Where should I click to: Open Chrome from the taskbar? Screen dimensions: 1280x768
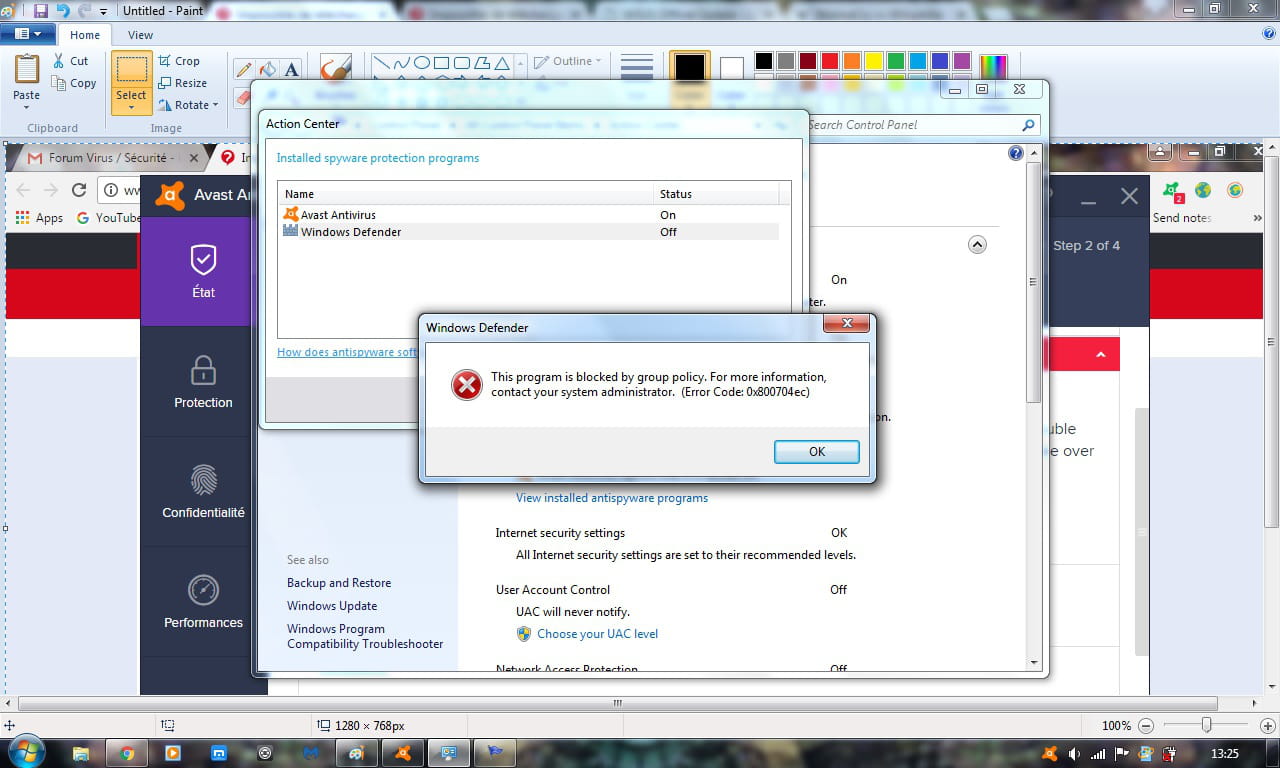pyautogui.click(x=127, y=753)
